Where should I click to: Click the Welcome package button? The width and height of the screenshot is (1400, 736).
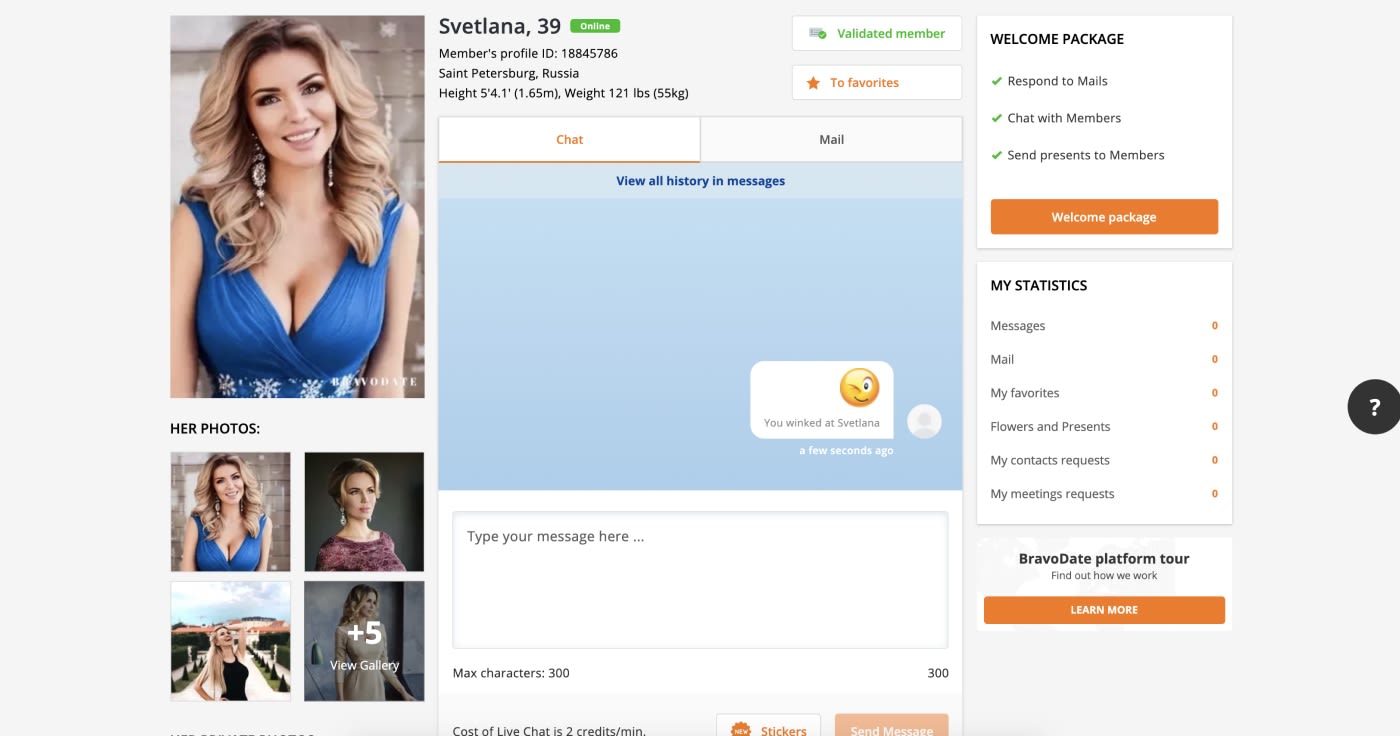[1104, 217]
